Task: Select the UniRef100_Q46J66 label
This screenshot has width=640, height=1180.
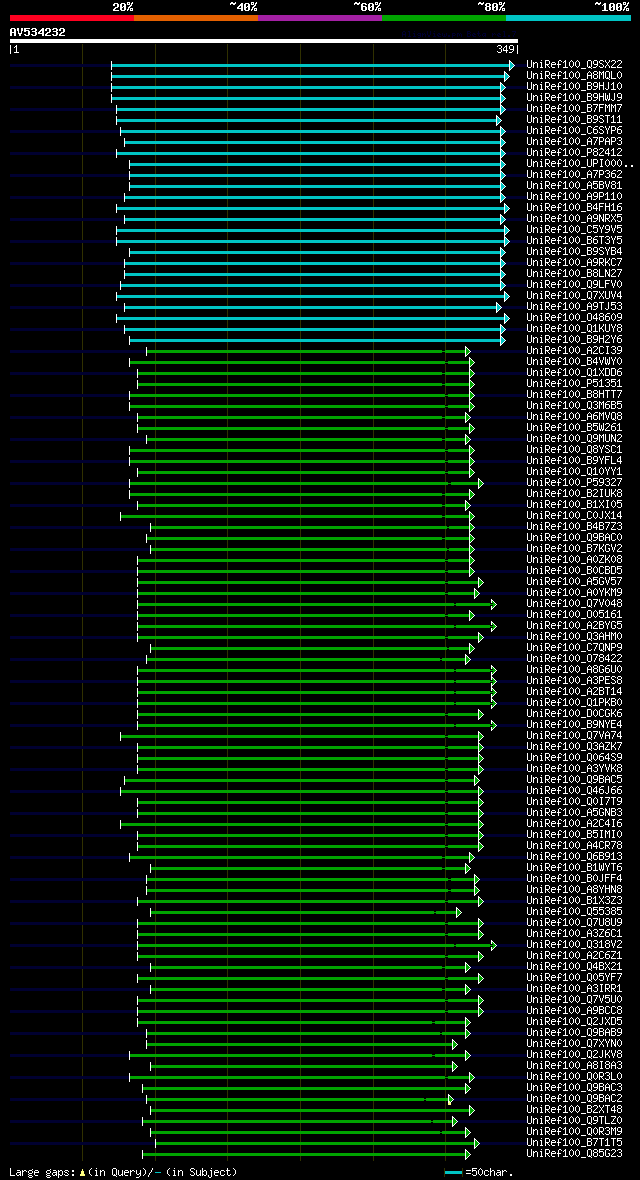Action: (x=574, y=790)
